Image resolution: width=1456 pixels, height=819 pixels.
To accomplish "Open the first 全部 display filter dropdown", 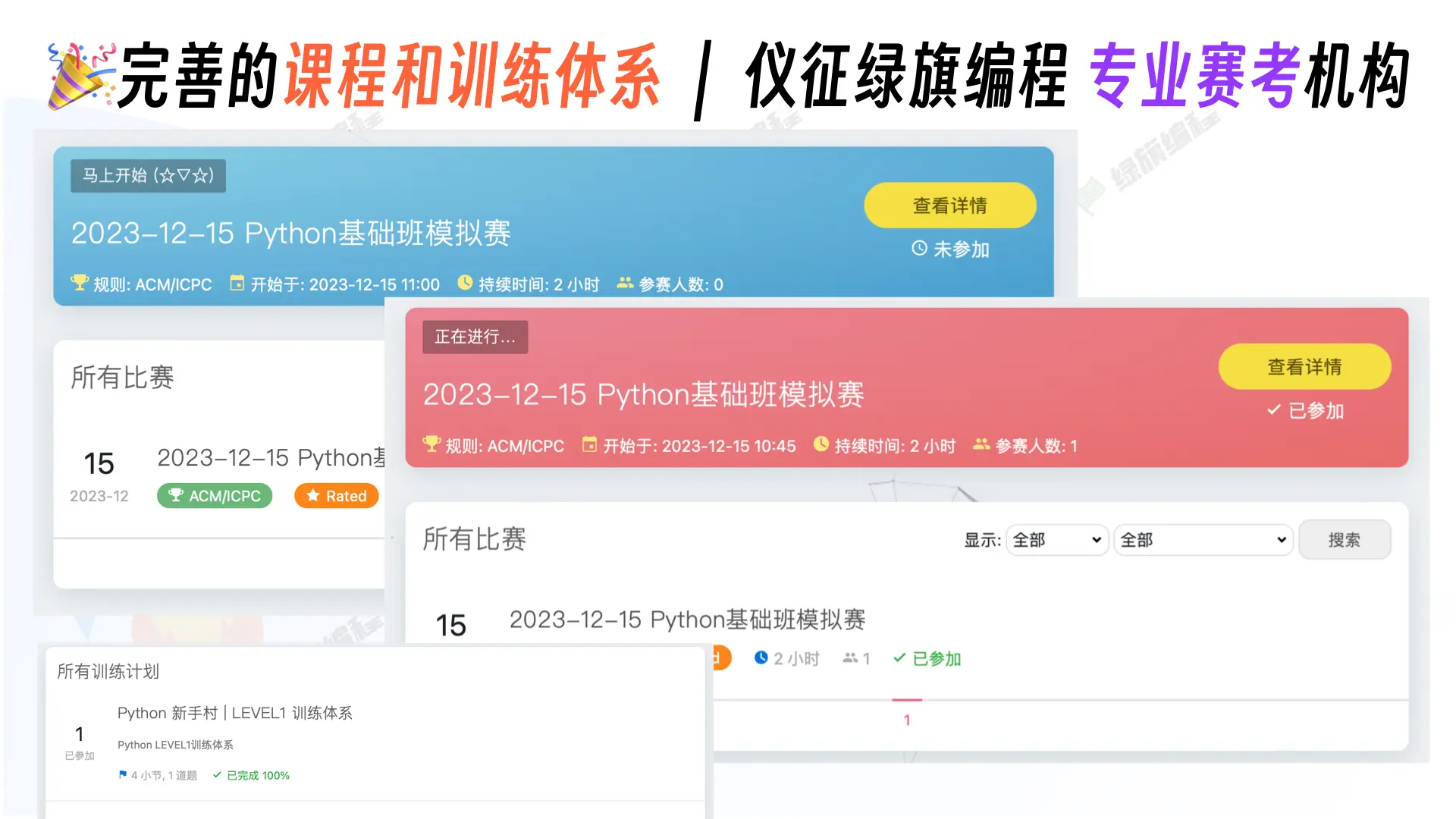I will [1057, 540].
